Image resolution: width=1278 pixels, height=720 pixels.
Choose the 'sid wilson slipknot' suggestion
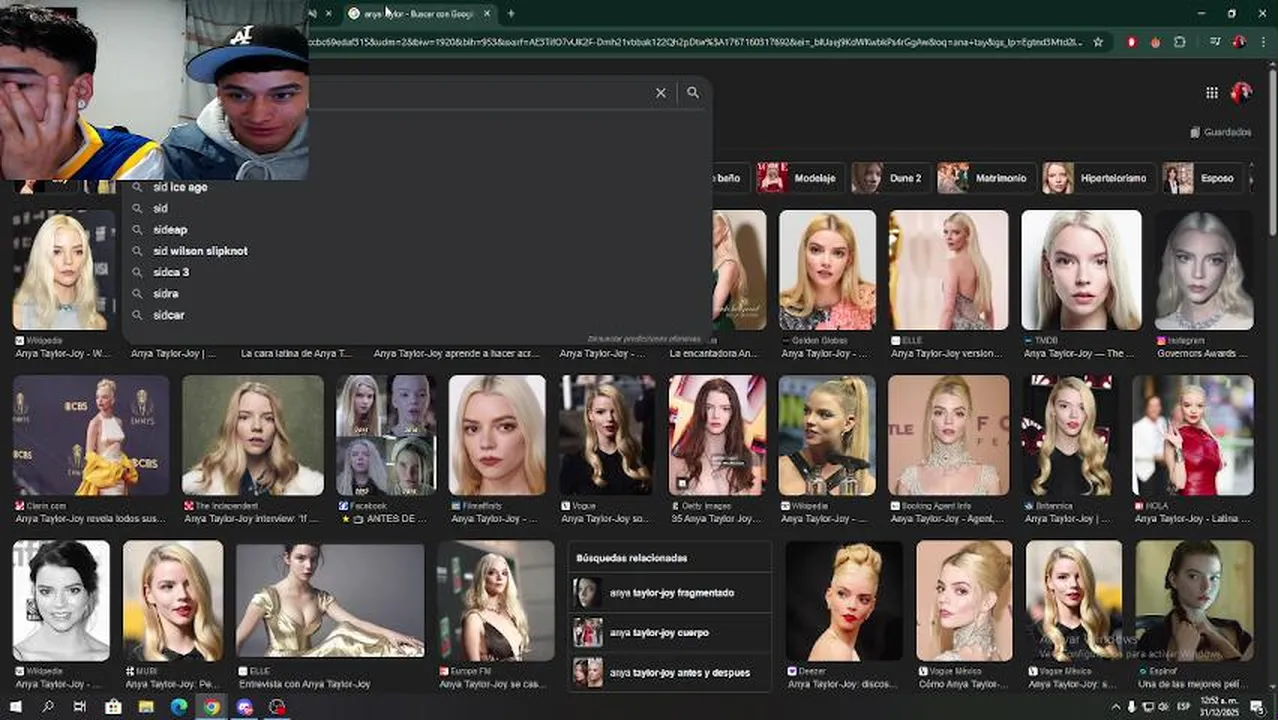417,251
